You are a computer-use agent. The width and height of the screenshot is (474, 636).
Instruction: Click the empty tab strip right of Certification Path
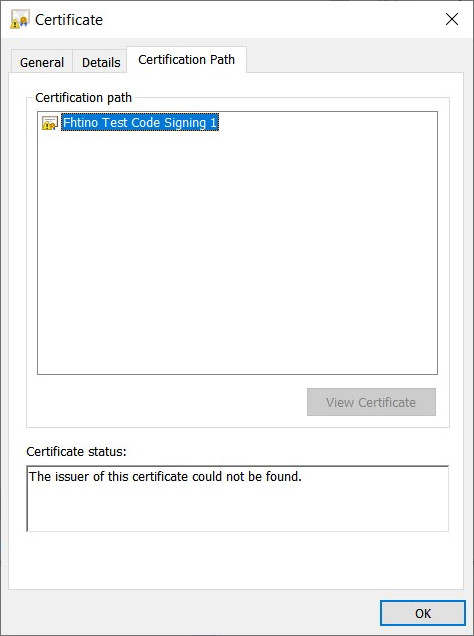pos(355,60)
